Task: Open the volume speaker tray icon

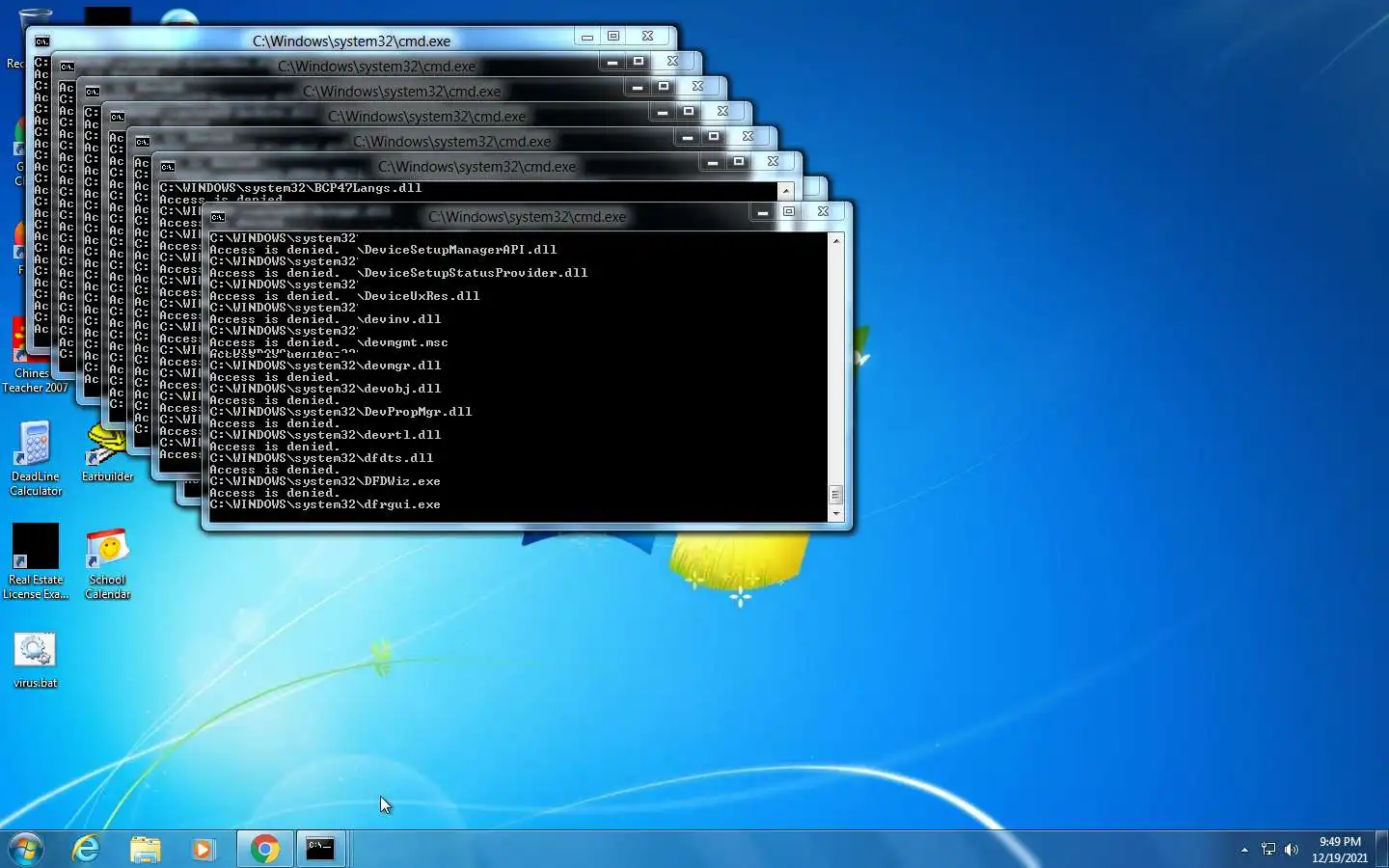Action: tap(1292, 850)
